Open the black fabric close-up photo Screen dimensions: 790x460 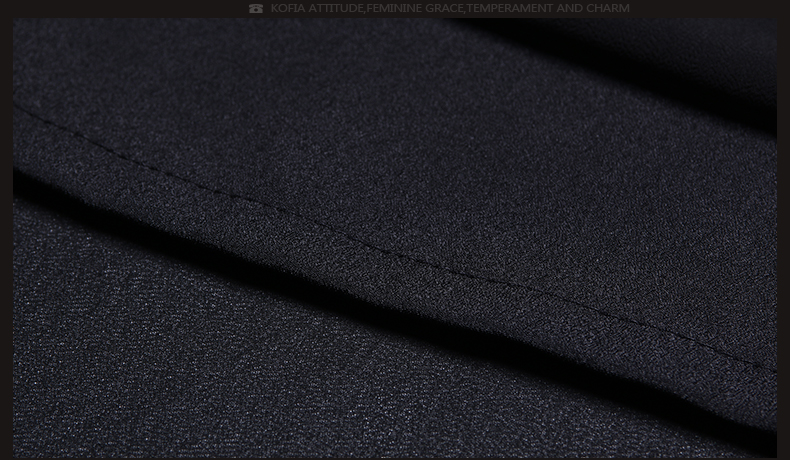(394, 238)
